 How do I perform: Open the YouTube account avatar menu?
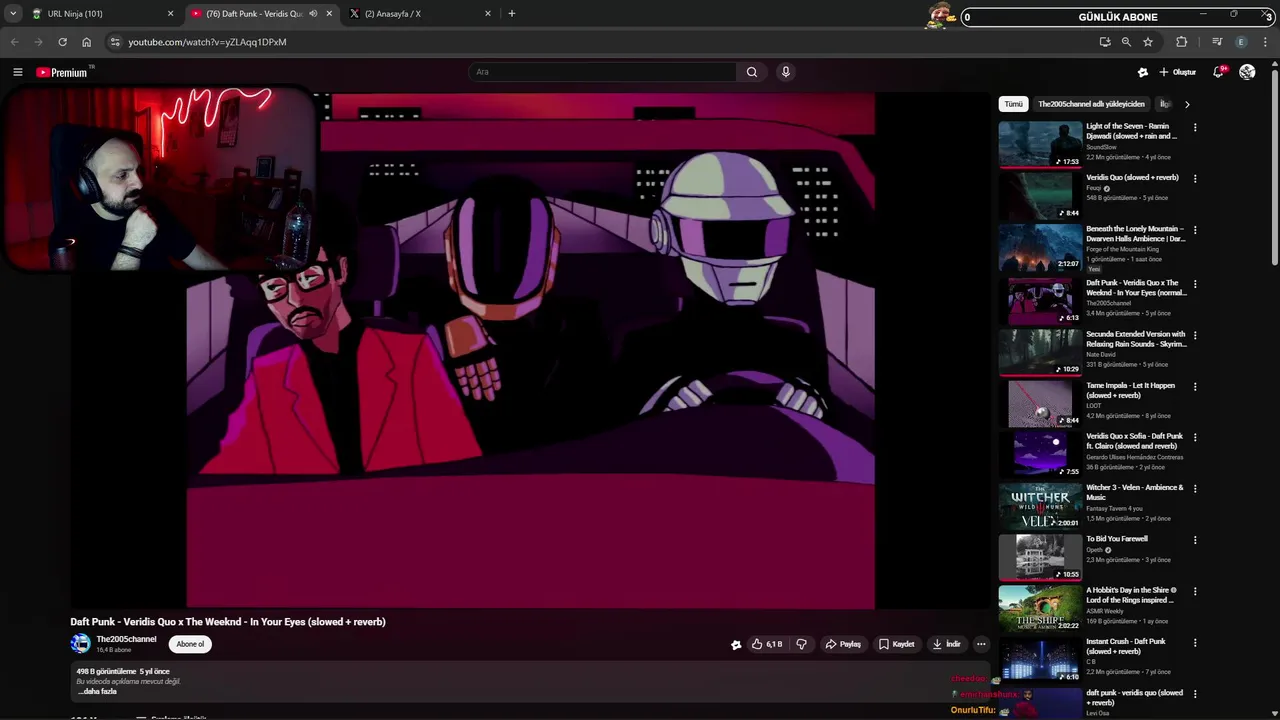tap(1247, 72)
